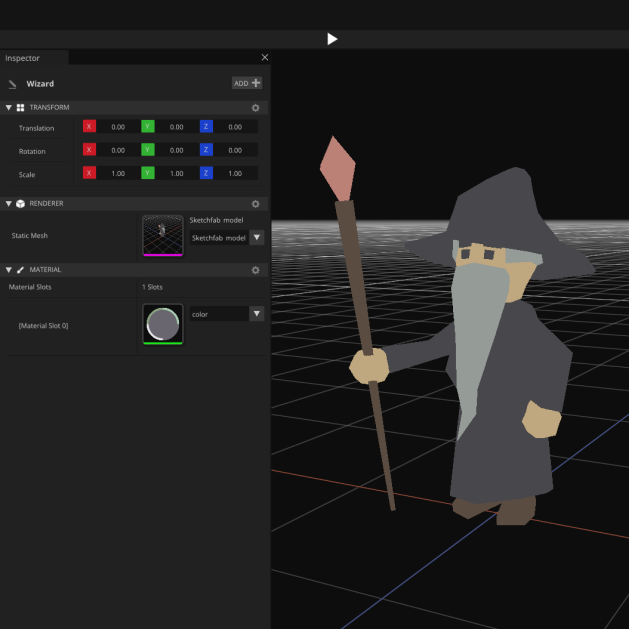Collapse the TRANSFORM section

click(9, 107)
